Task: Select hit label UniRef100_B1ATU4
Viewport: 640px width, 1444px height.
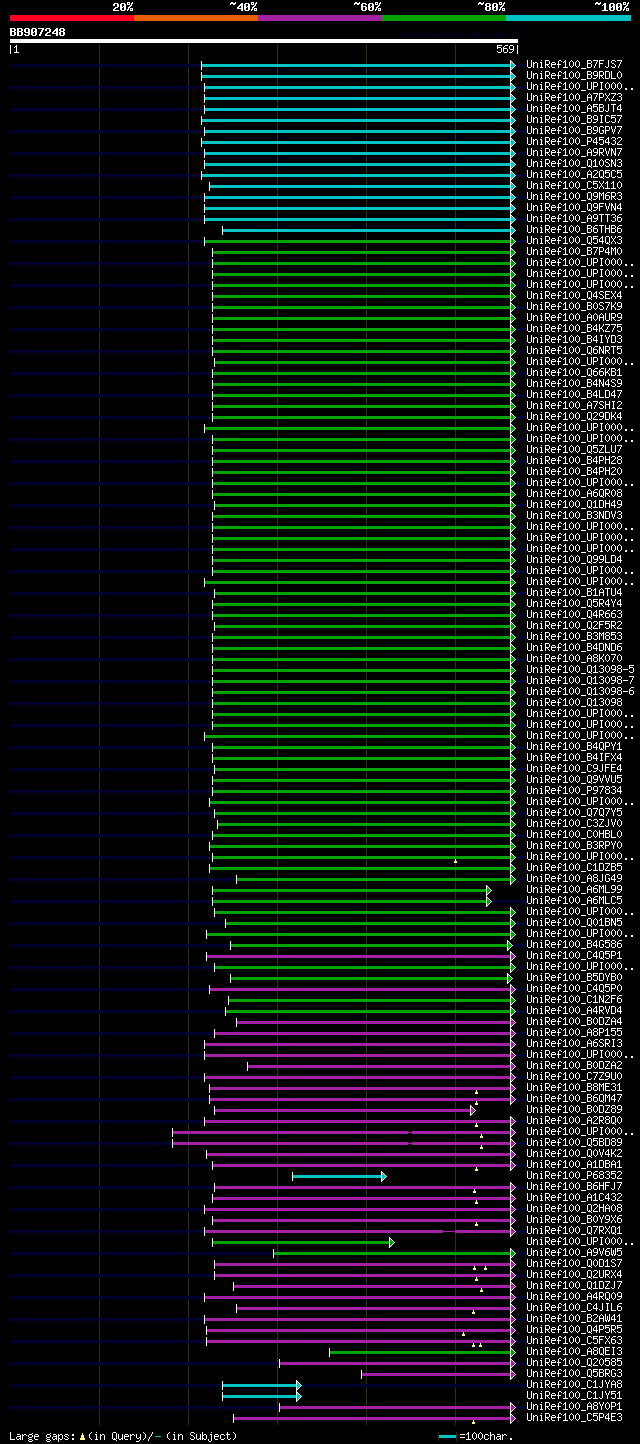Action: (574, 592)
